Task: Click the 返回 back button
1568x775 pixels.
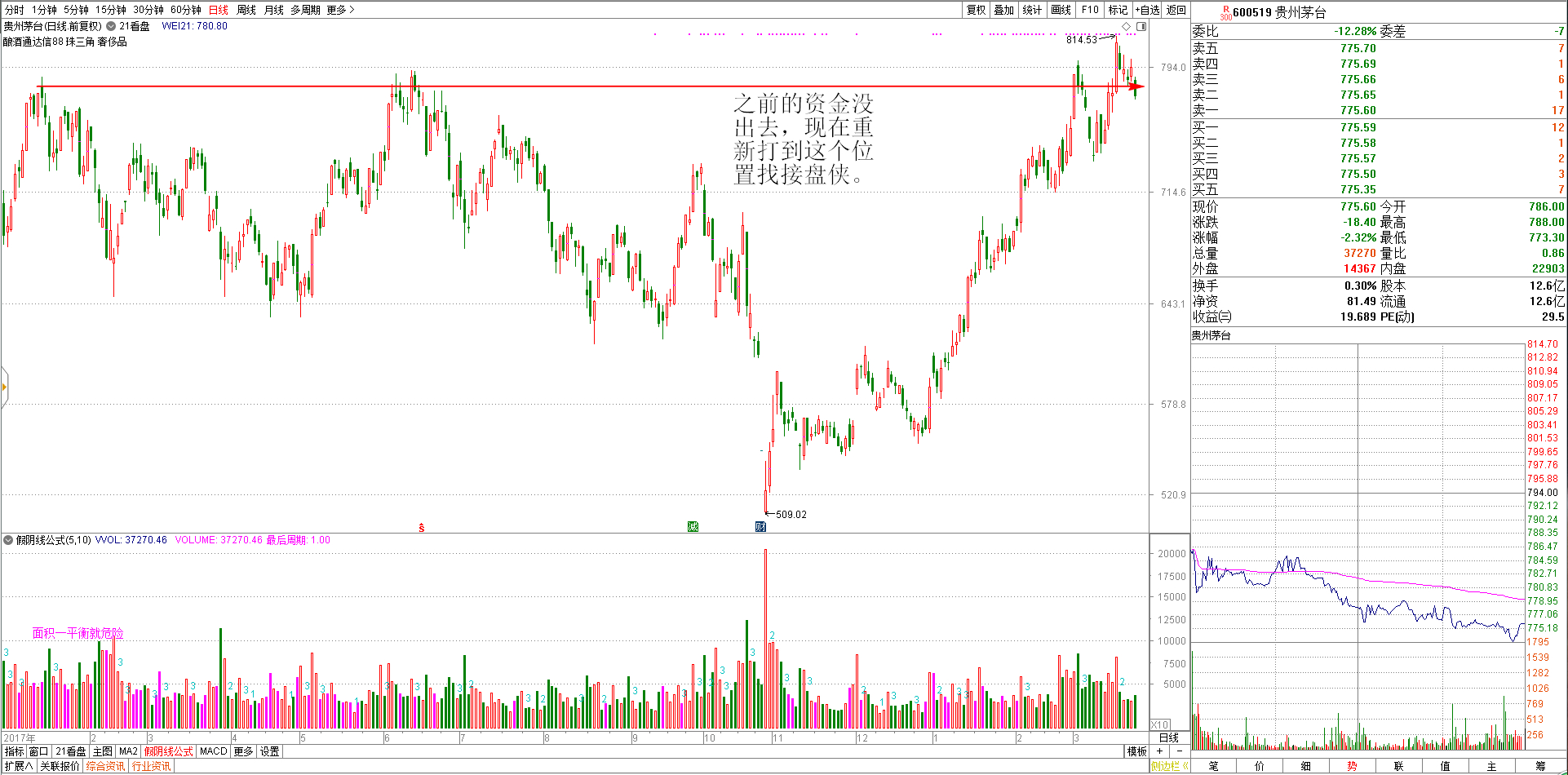Action: pos(1176,10)
